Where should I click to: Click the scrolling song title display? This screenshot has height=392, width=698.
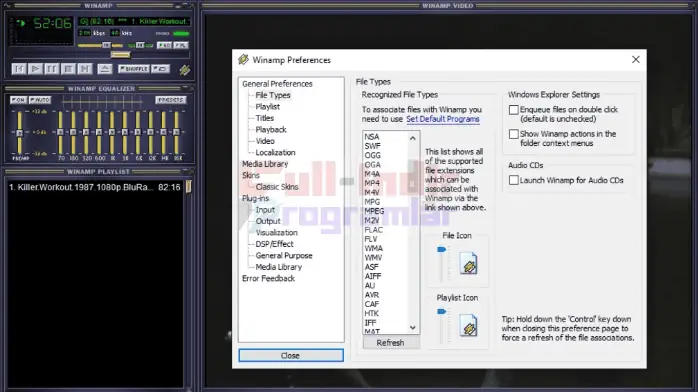[x=134, y=21]
